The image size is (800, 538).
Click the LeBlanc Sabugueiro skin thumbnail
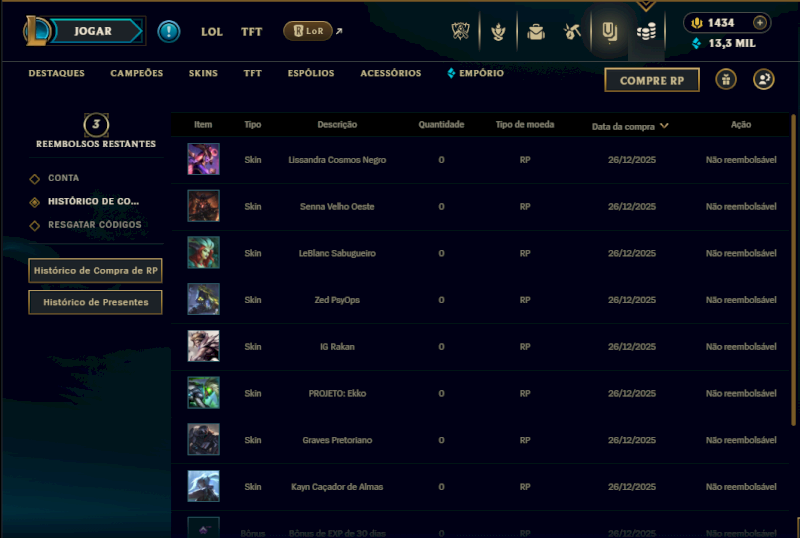204,253
